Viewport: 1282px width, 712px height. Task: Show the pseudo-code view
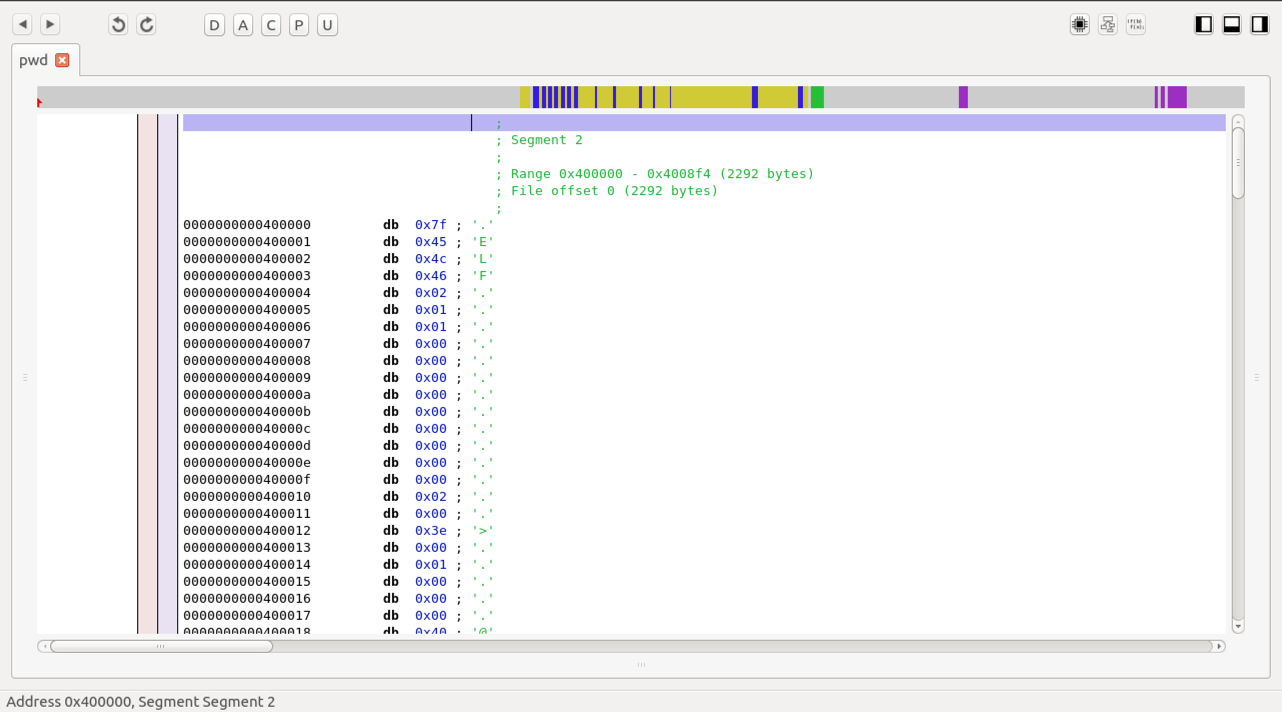[x=1135, y=25]
